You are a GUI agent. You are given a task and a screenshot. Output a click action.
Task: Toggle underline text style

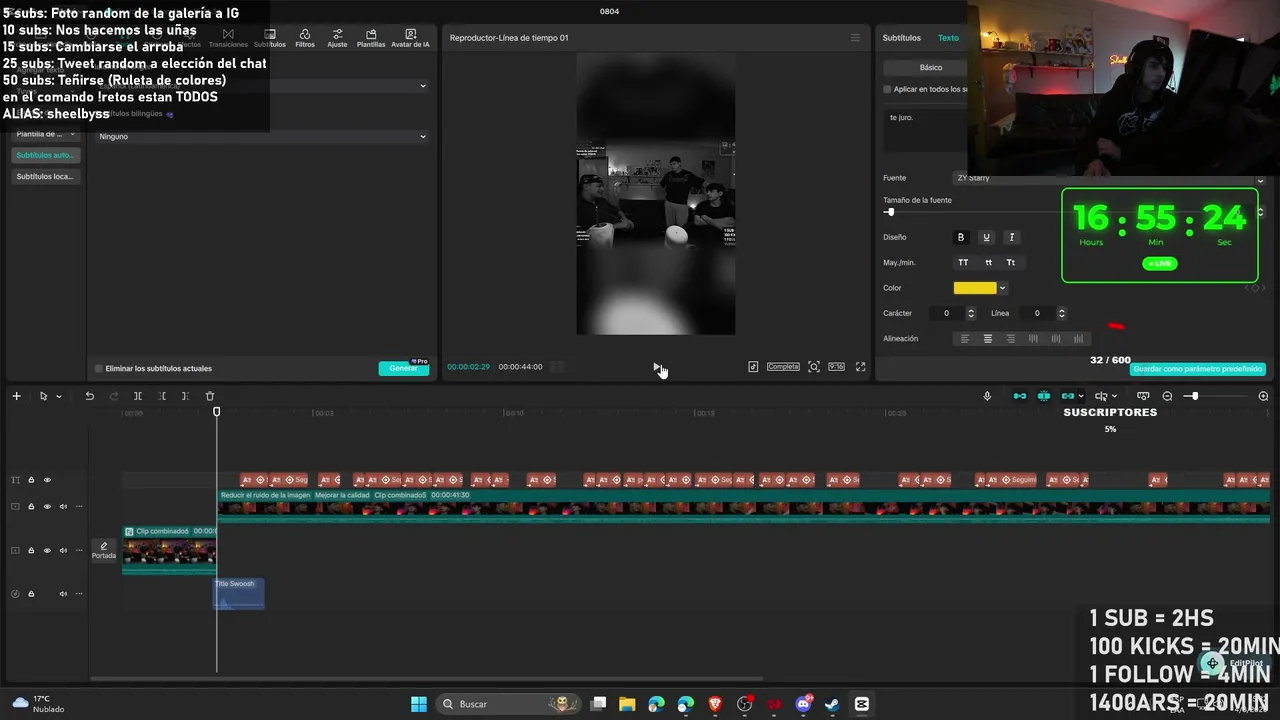tap(986, 237)
